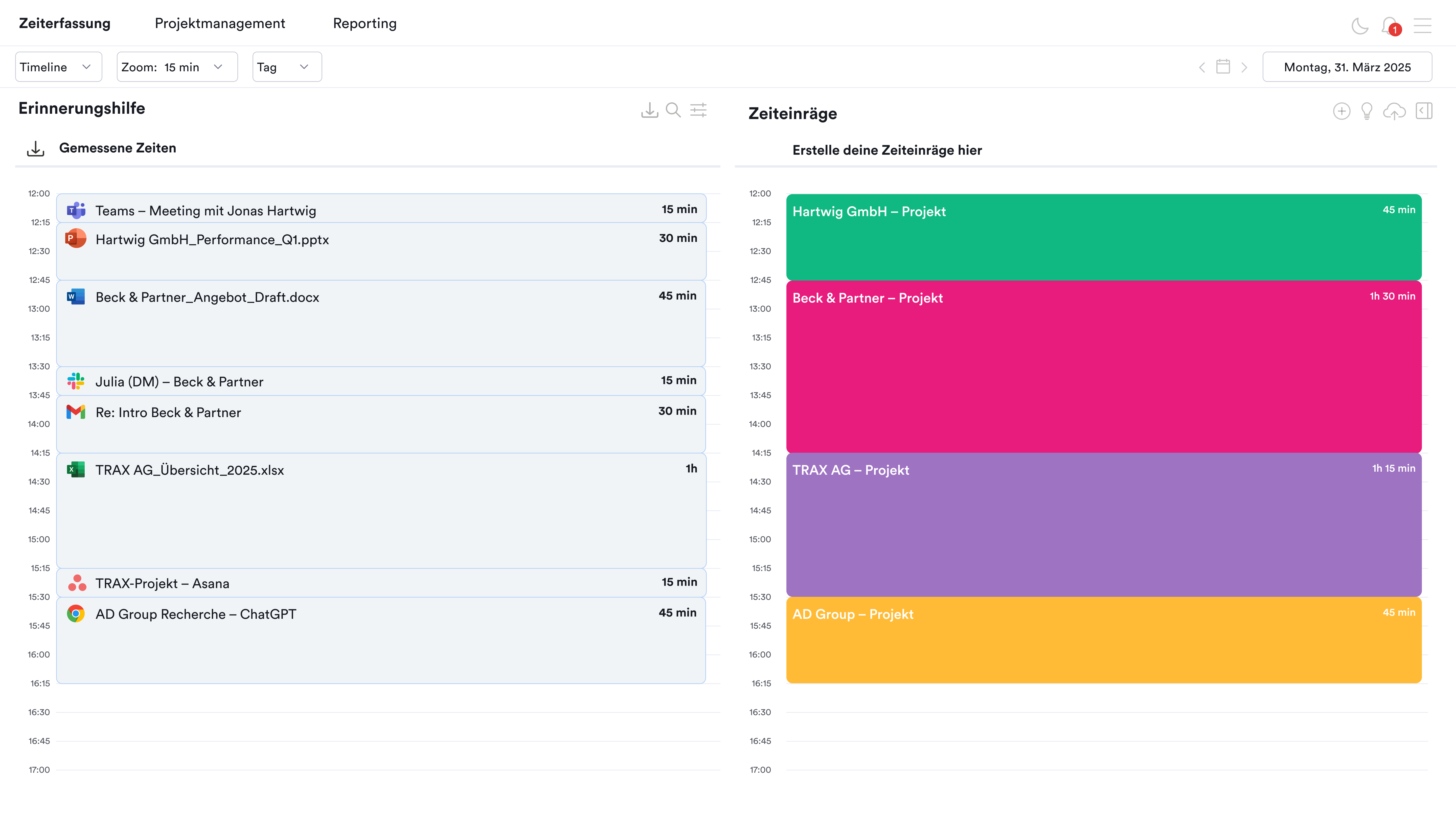Open the hamburger menu
Image resolution: width=1456 pixels, height=819 pixels.
pyautogui.click(x=1422, y=26)
